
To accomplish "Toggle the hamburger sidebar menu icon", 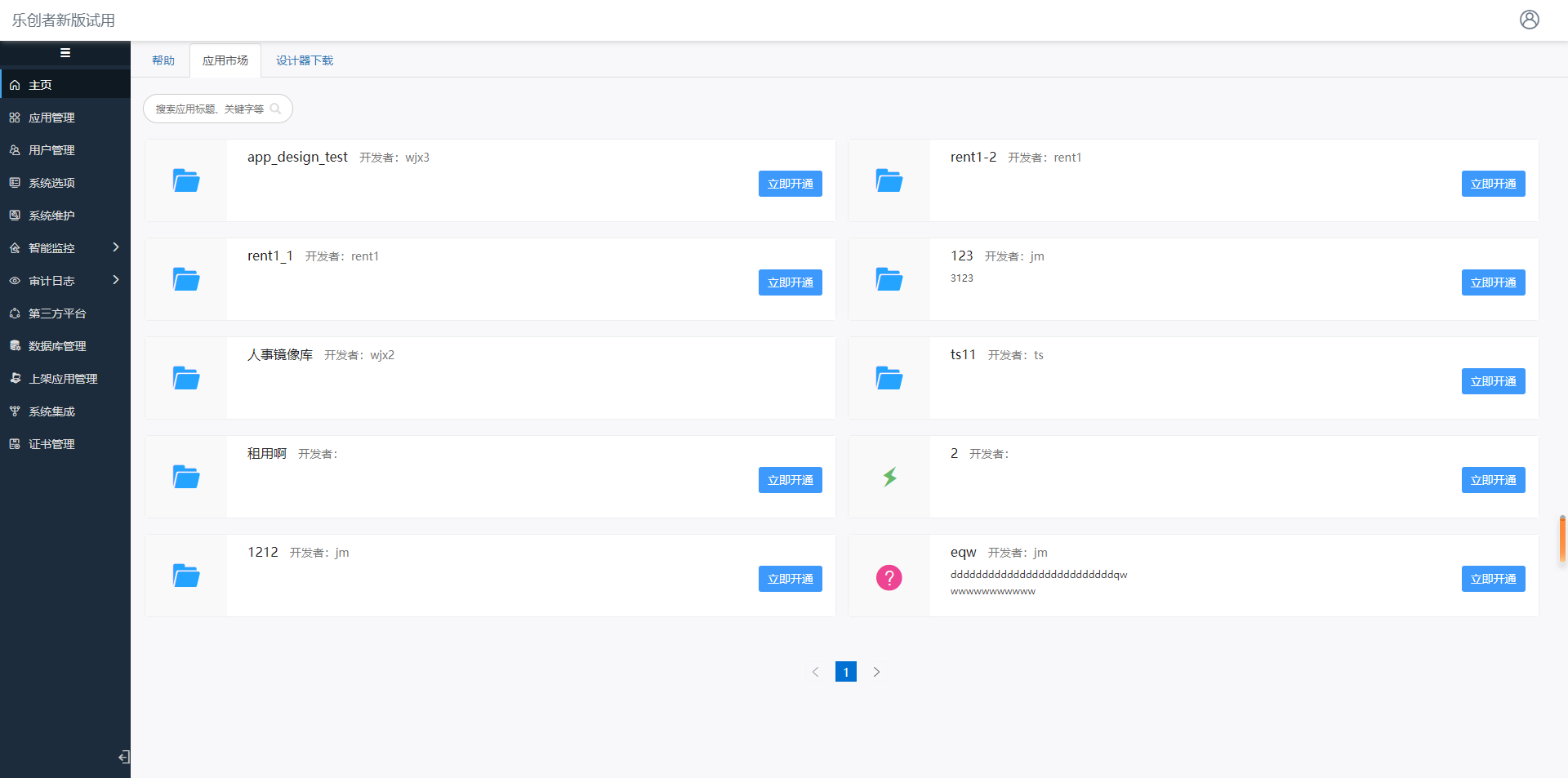I will (65, 53).
